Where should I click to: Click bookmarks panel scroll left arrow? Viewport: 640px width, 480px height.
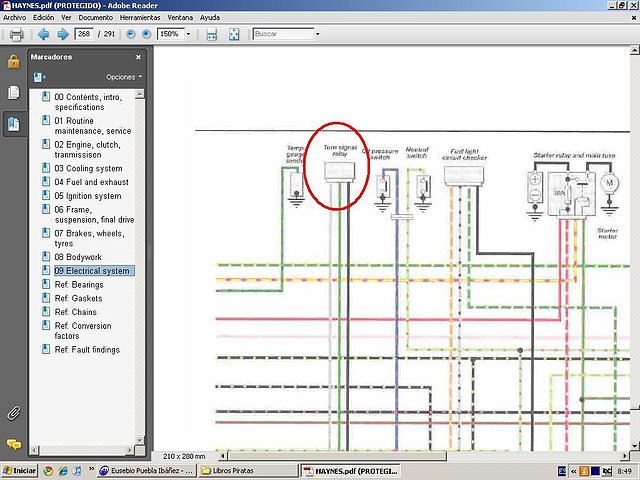coord(34,450)
